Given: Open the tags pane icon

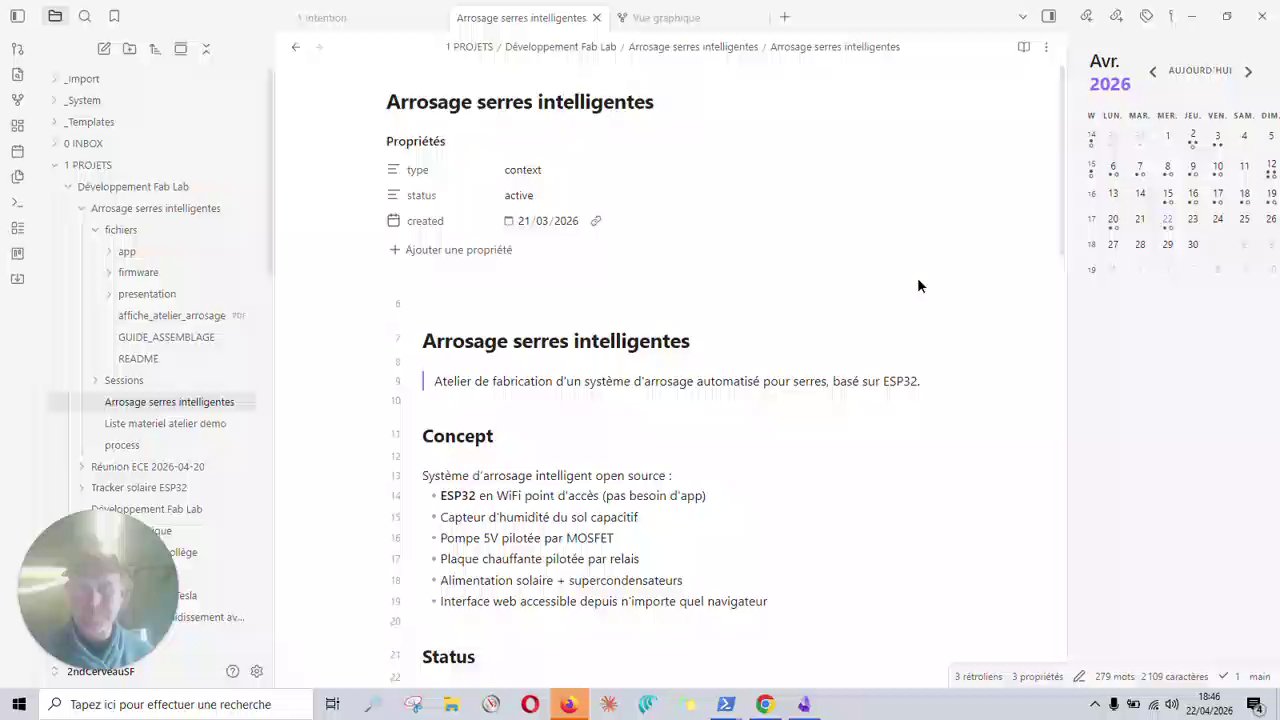Looking at the screenshot, I should point(1146,16).
